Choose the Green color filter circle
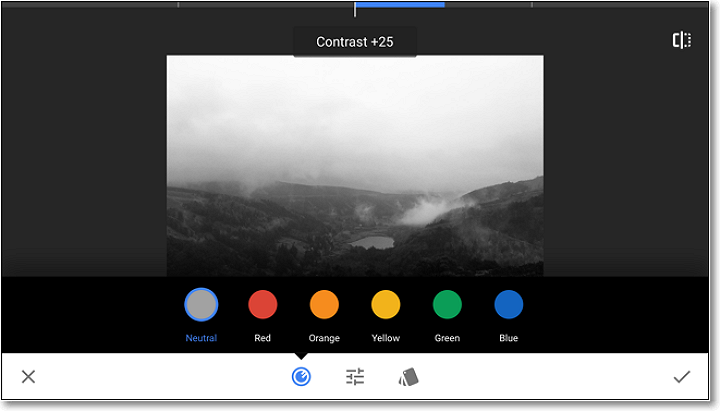This screenshot has height=411, width=720. click(x=447, y=304)
